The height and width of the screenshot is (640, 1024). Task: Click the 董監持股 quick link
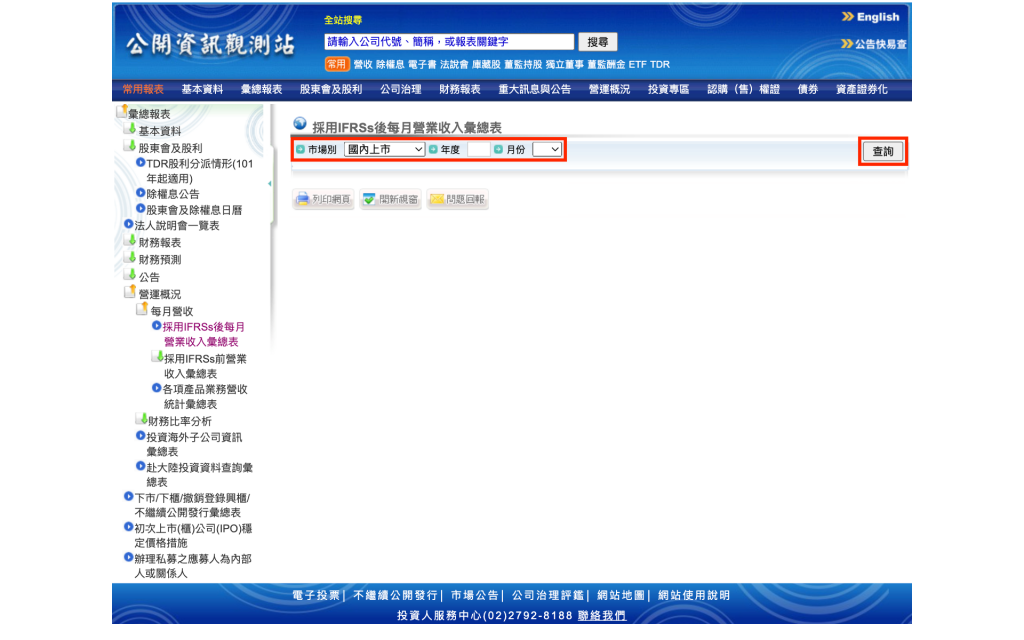coord(523,65)
